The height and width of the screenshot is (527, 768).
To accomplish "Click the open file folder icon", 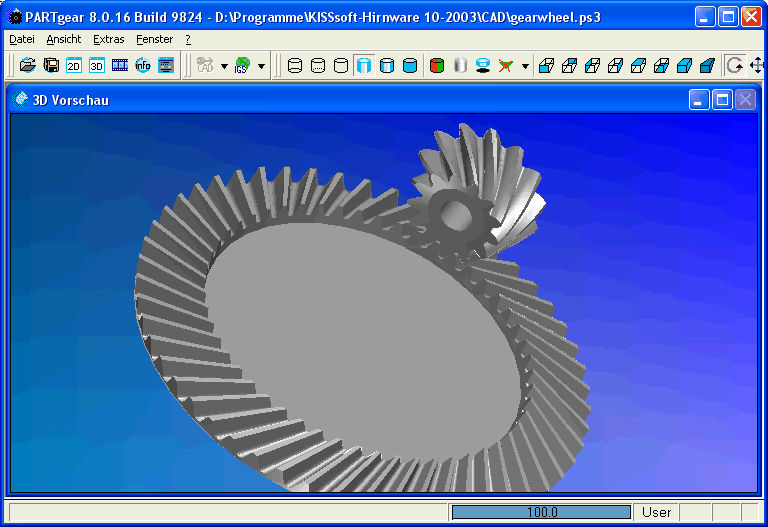I will coord(27,66).
